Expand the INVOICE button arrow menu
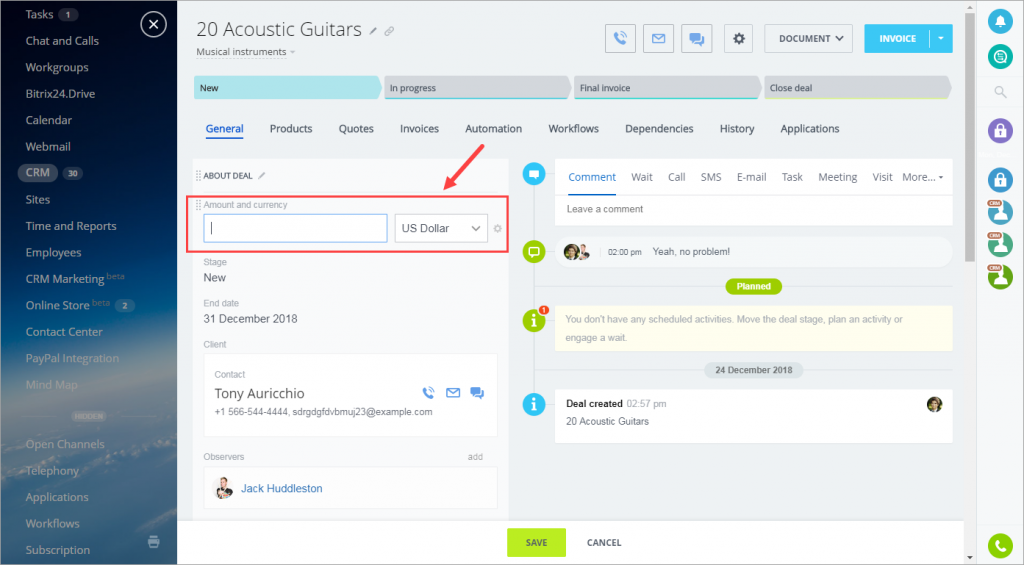 click(x=941, y=39)
